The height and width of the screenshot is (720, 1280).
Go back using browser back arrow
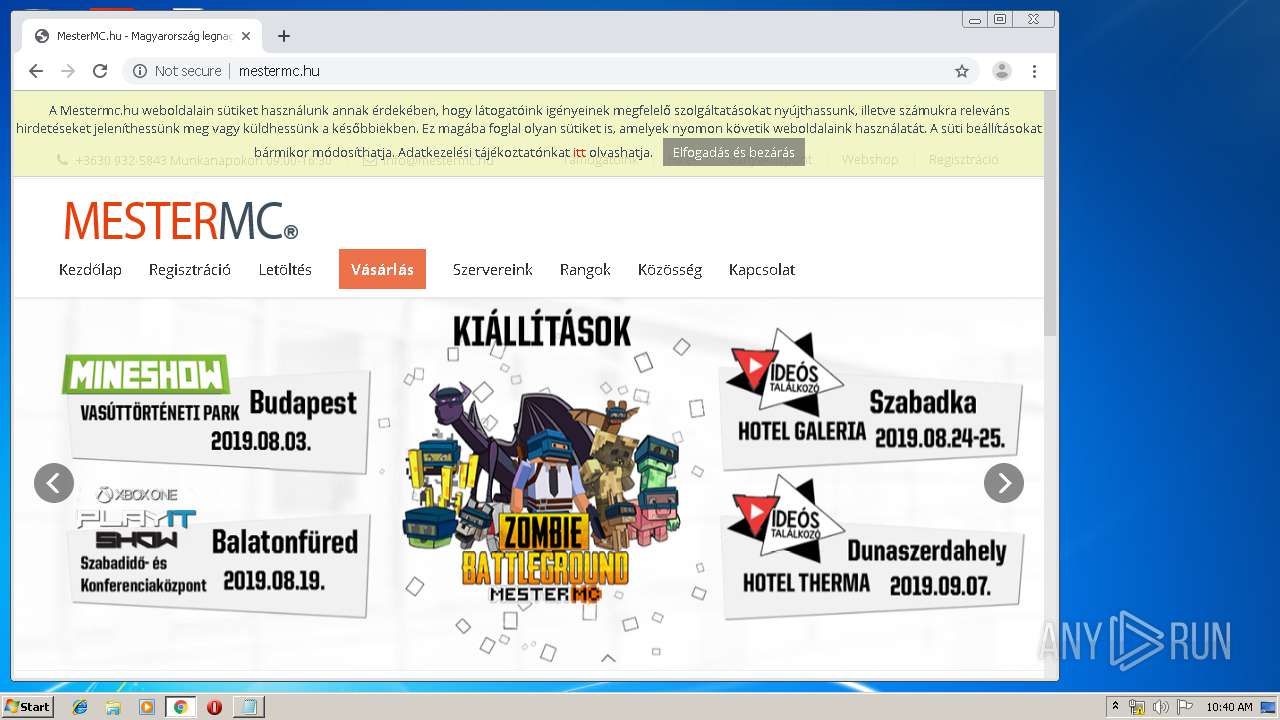36,71
